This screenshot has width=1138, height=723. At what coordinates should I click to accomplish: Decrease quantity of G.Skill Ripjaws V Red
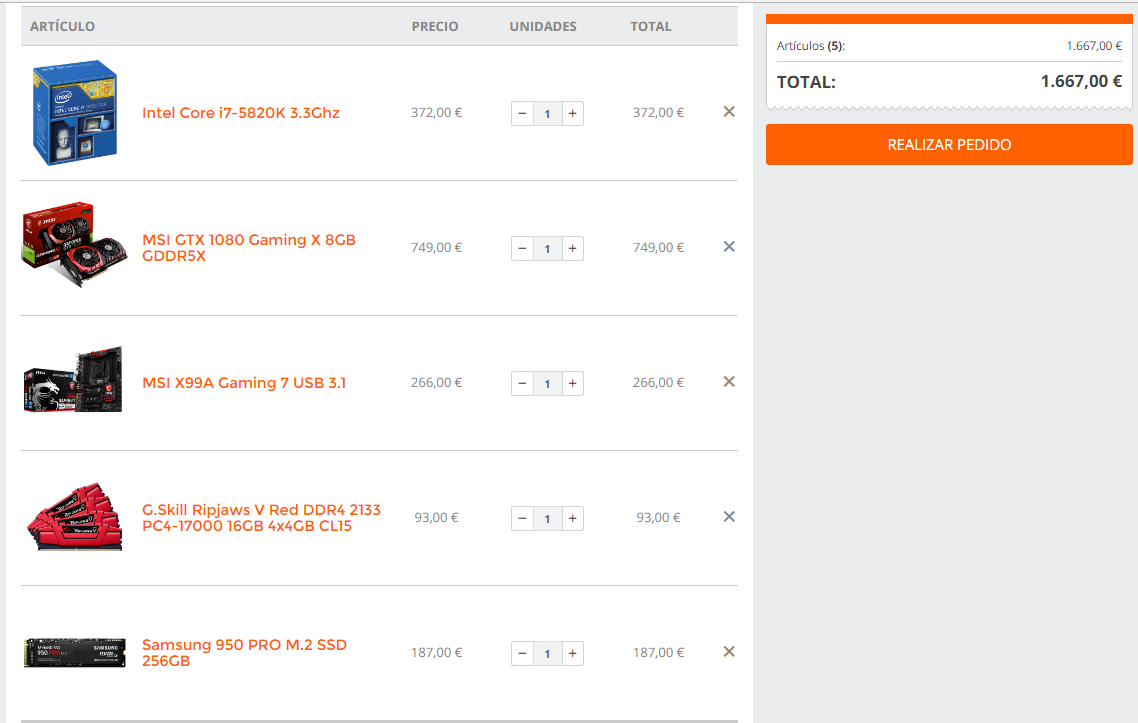pyautogui.click(x=522, y=518)
